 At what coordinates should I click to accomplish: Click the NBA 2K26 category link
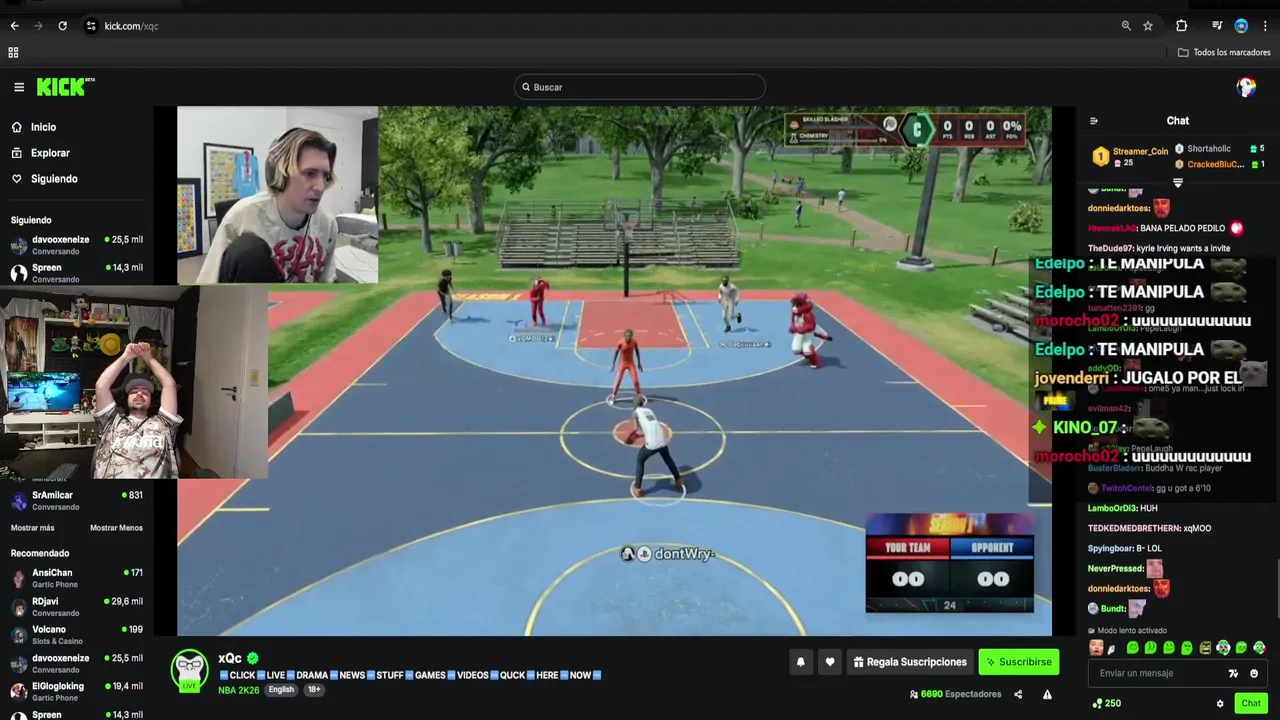238,690
